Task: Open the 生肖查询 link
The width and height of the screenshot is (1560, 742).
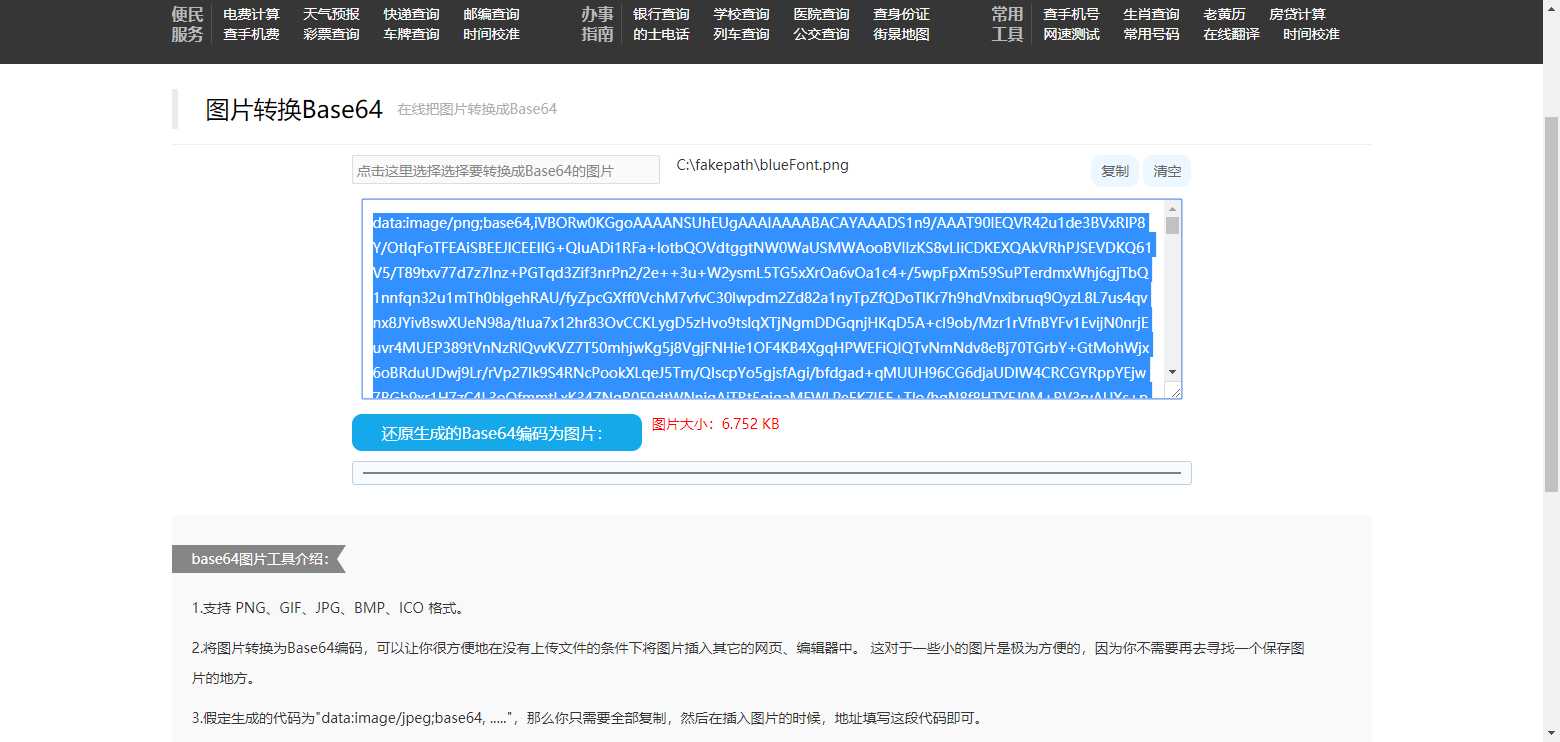Action: (x=1151, y=14)
